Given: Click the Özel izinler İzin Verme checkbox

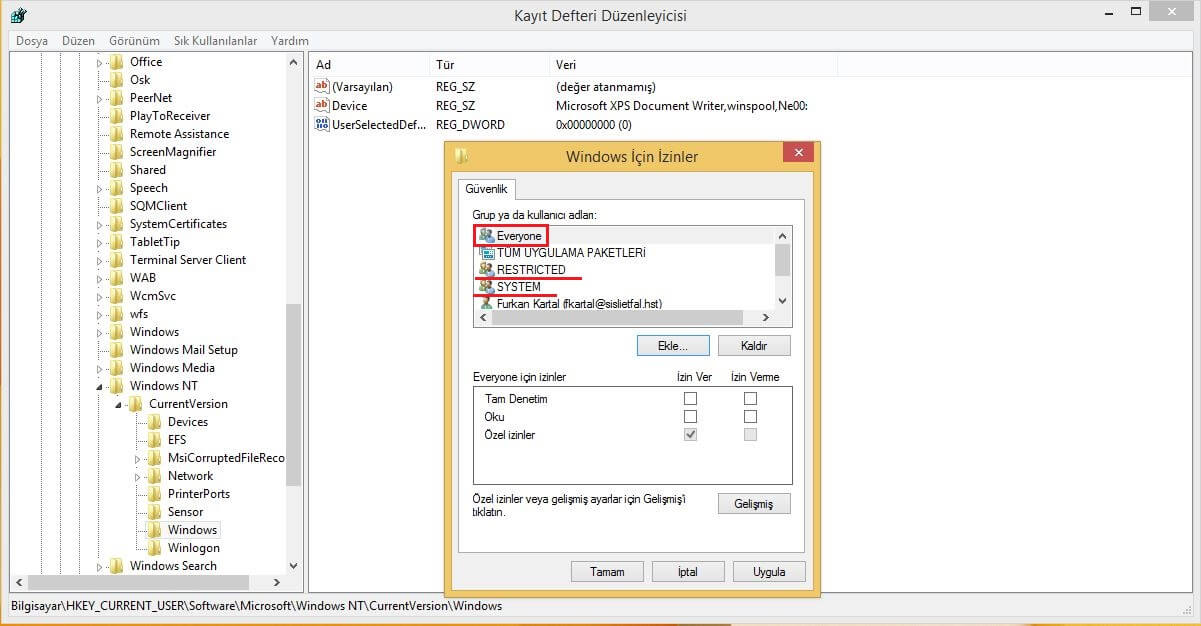Looking at the screenshot, I should coord(750,435).
